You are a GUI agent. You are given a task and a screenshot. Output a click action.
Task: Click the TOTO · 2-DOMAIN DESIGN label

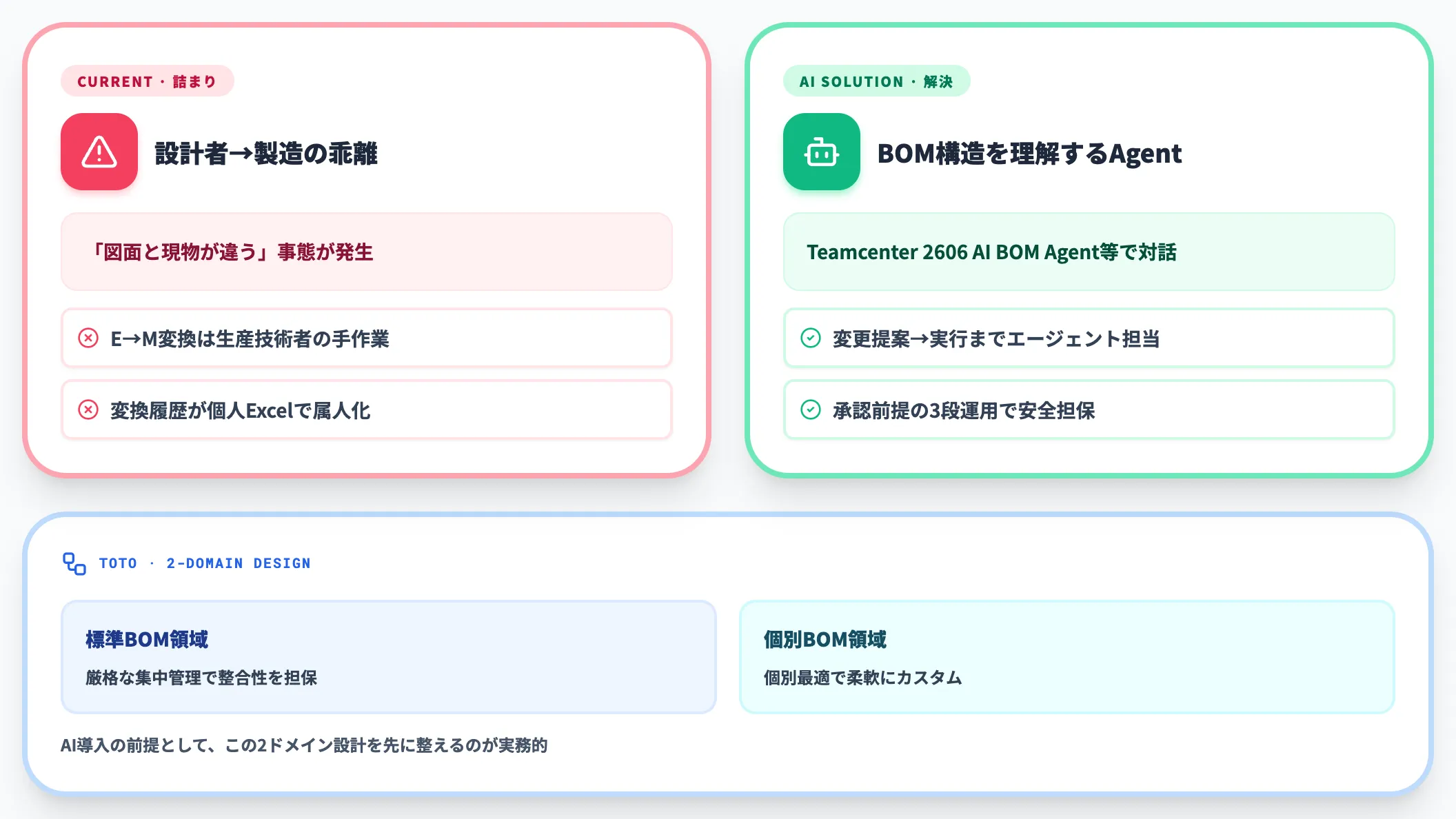tap(205, 563)
